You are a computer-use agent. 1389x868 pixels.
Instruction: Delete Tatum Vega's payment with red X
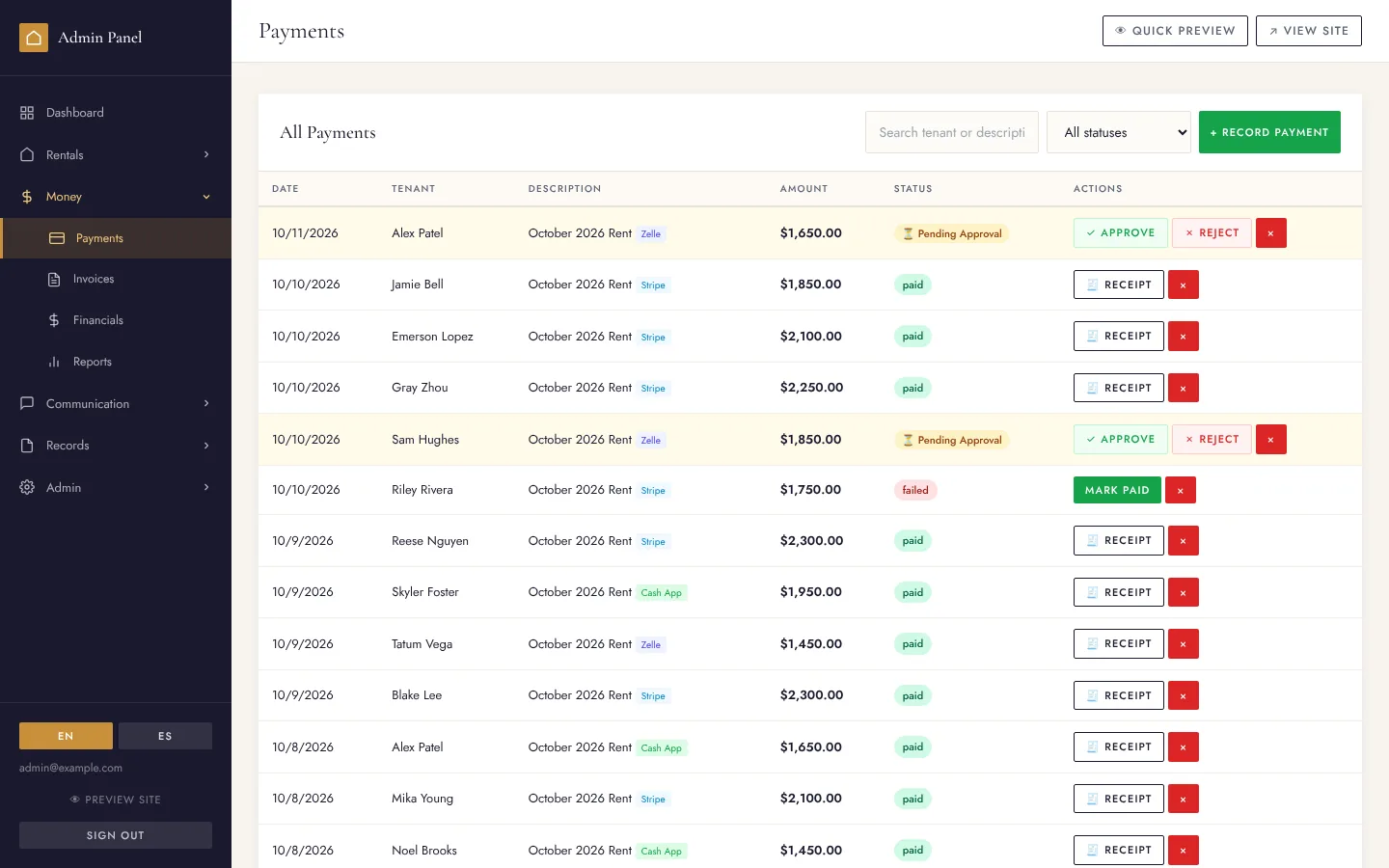coord(1184,644)
